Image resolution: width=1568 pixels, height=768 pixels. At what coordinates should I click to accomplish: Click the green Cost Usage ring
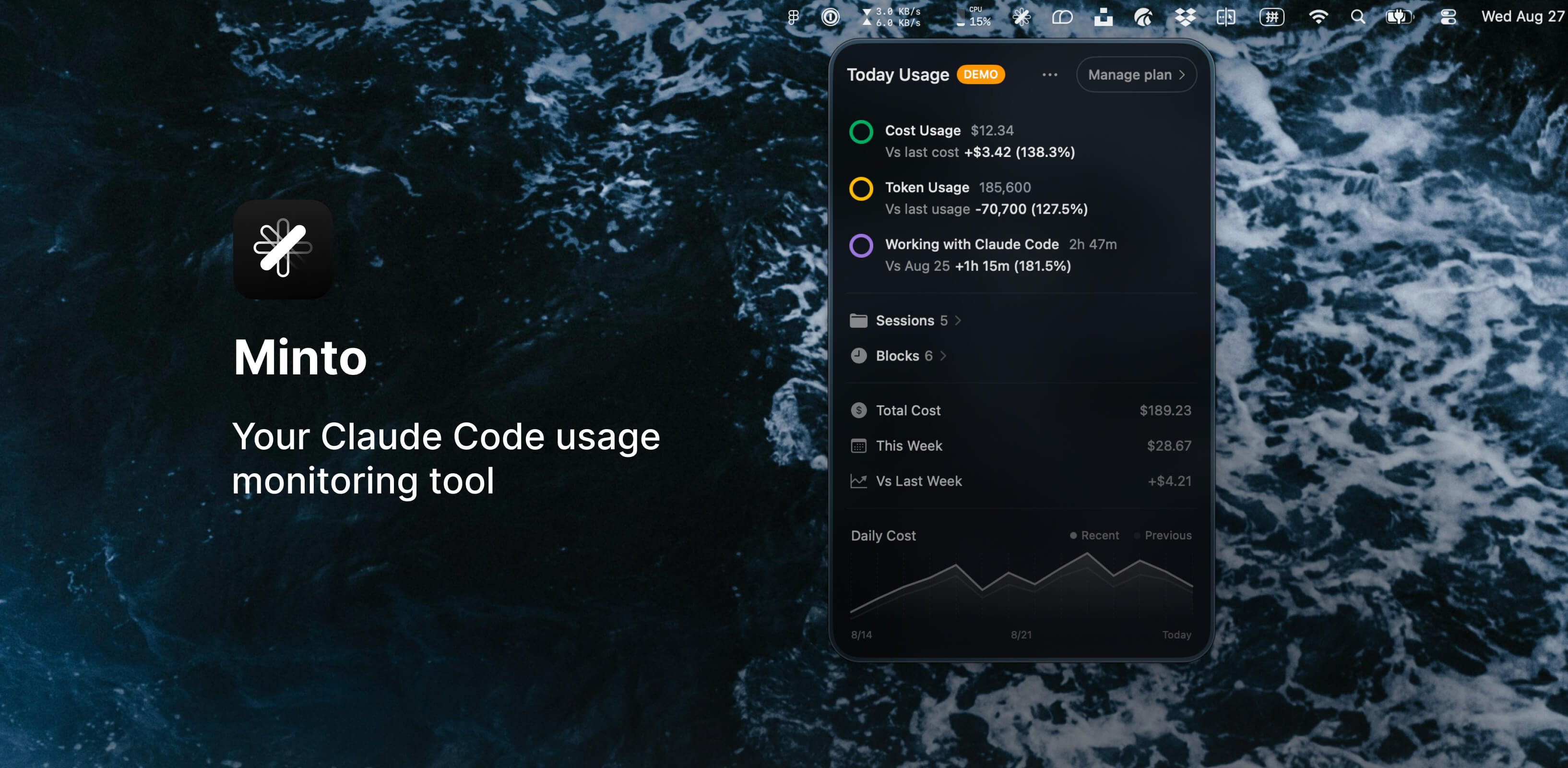pos(861,132)
